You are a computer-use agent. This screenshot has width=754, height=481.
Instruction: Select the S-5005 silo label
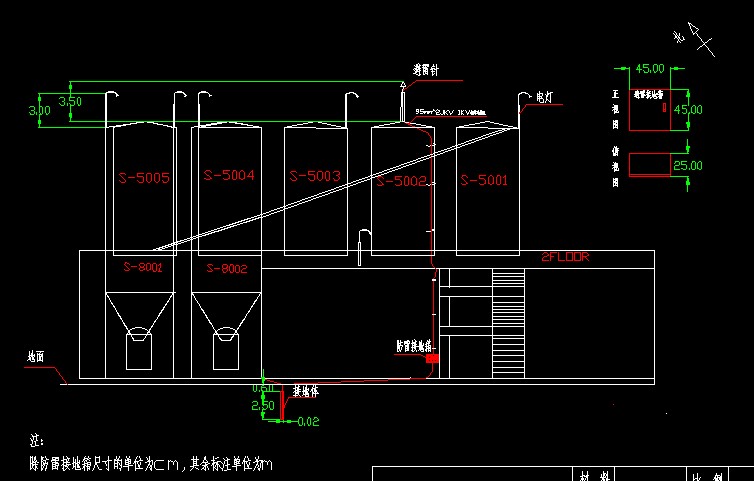[x=144, y=178]
